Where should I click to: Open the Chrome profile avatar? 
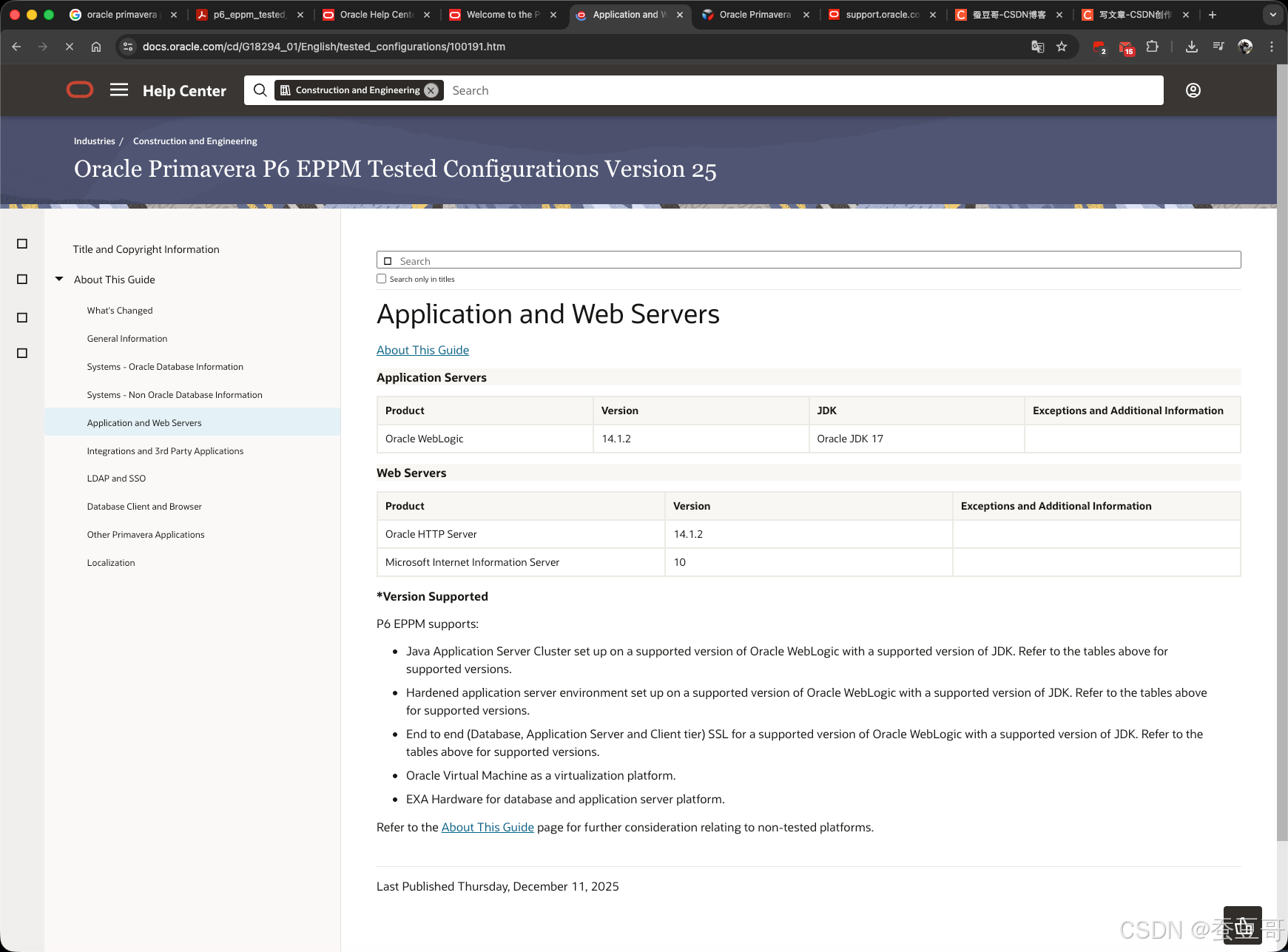1245,47
